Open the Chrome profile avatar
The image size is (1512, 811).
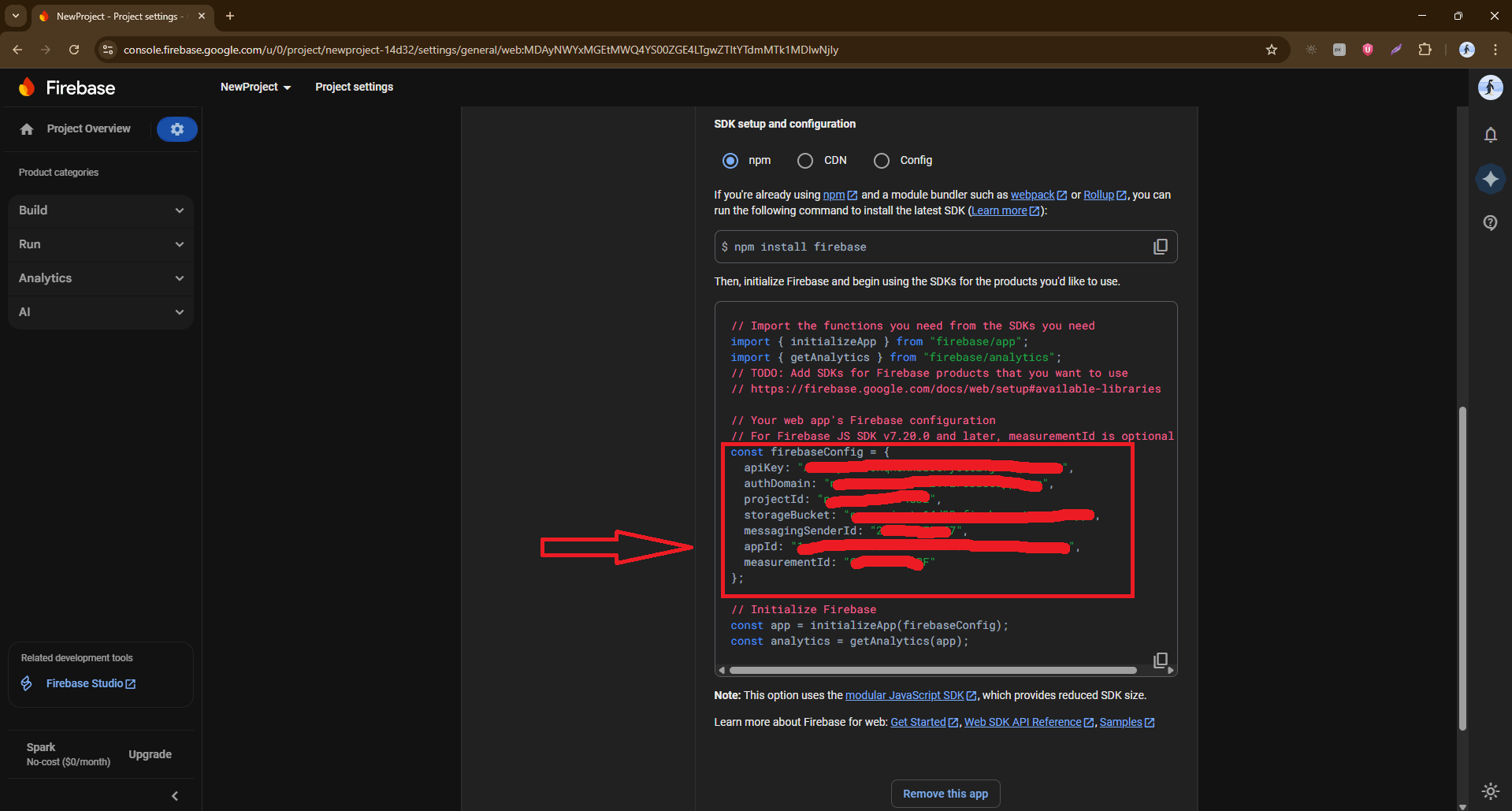click(1466, 50)
